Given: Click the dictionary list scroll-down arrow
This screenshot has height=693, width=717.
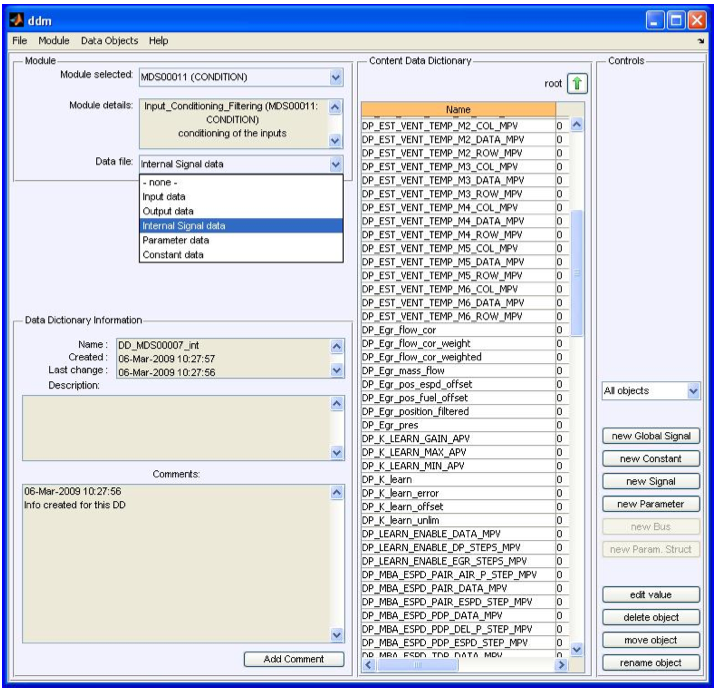Looking at the screenshot, I should point(577,650).
